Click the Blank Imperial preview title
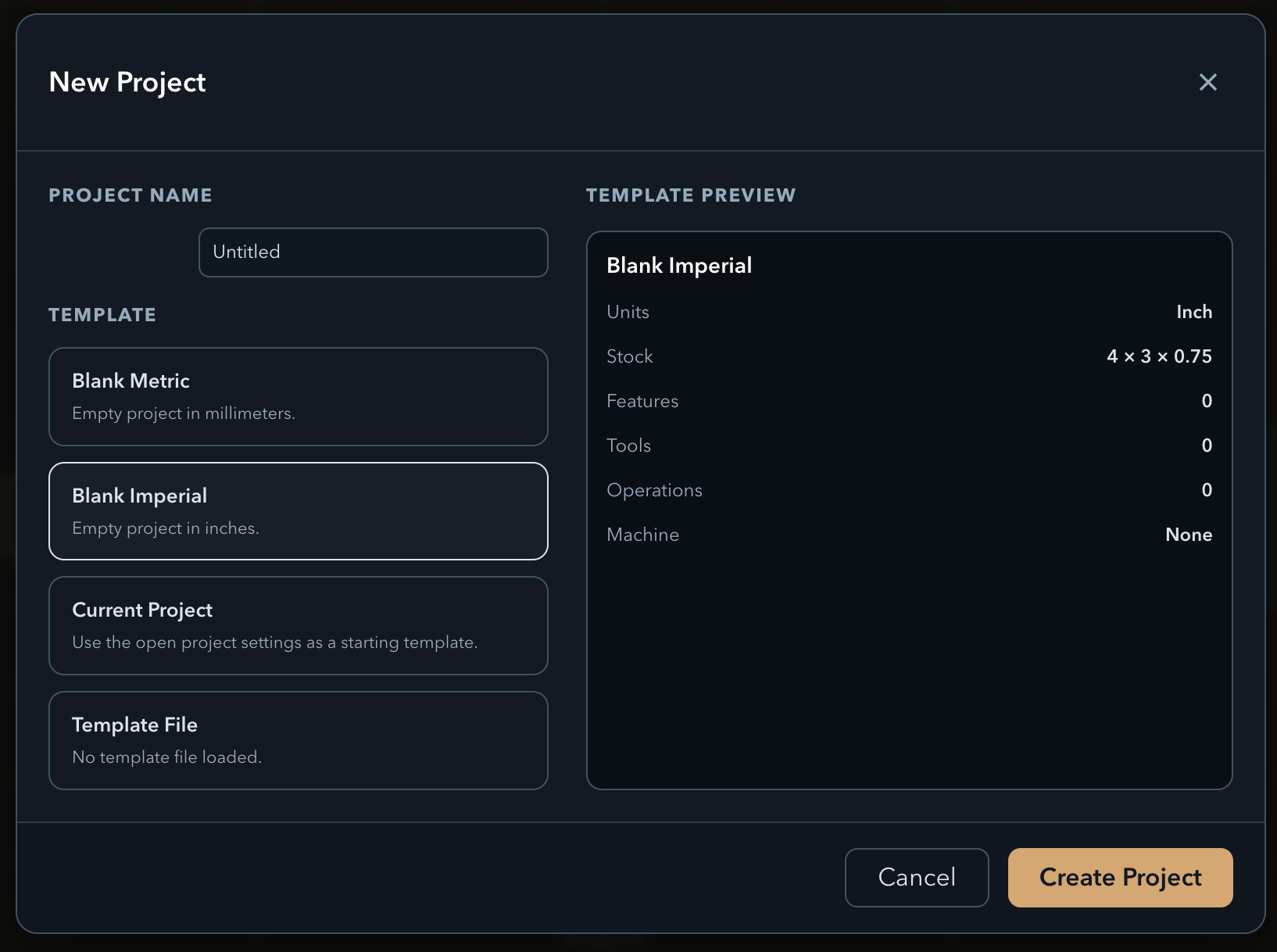The height and width of the screenshot is (952, 1277). tap(678, 265)
